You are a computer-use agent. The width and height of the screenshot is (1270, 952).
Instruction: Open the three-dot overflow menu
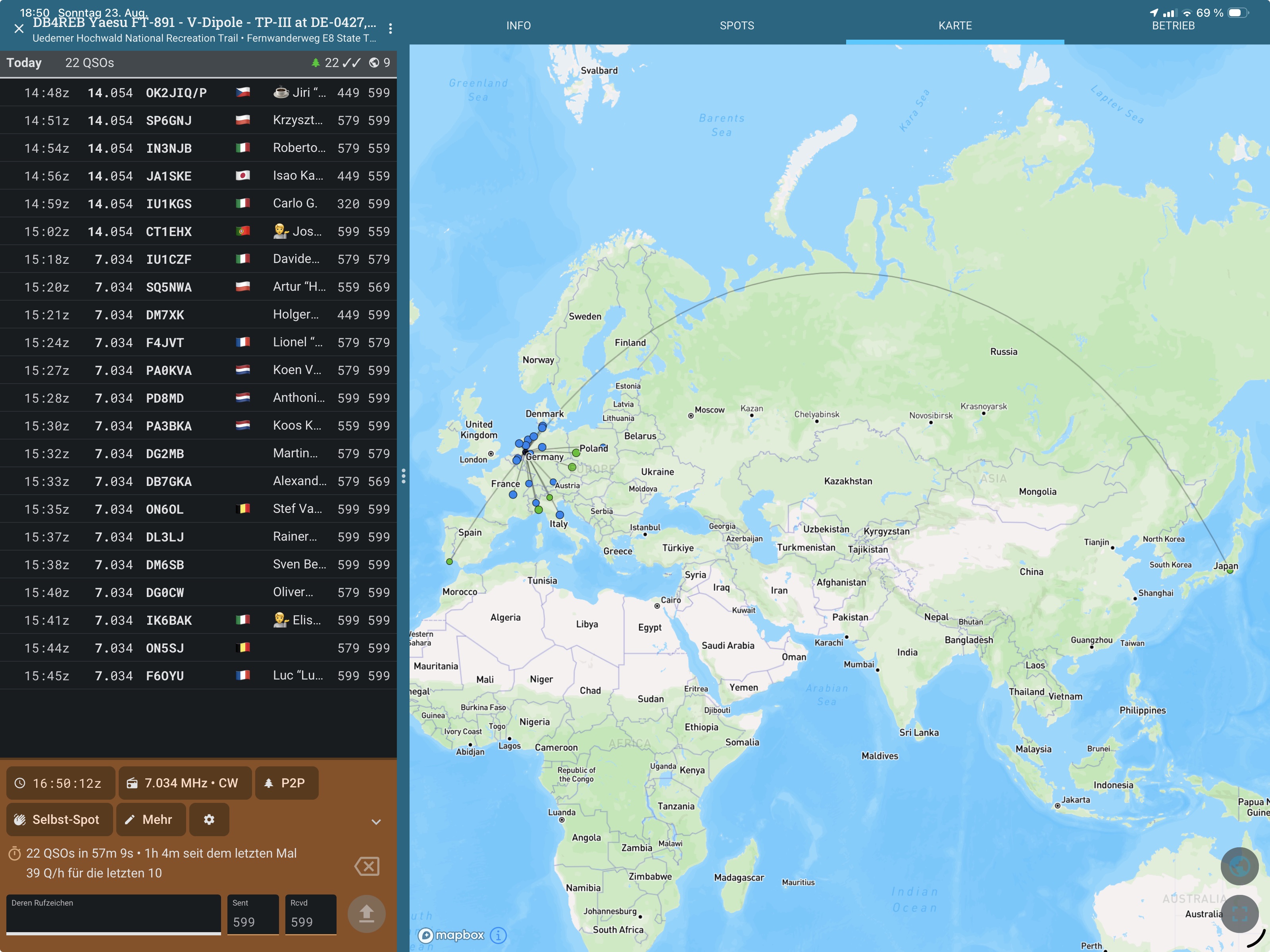tap(391, 29)
